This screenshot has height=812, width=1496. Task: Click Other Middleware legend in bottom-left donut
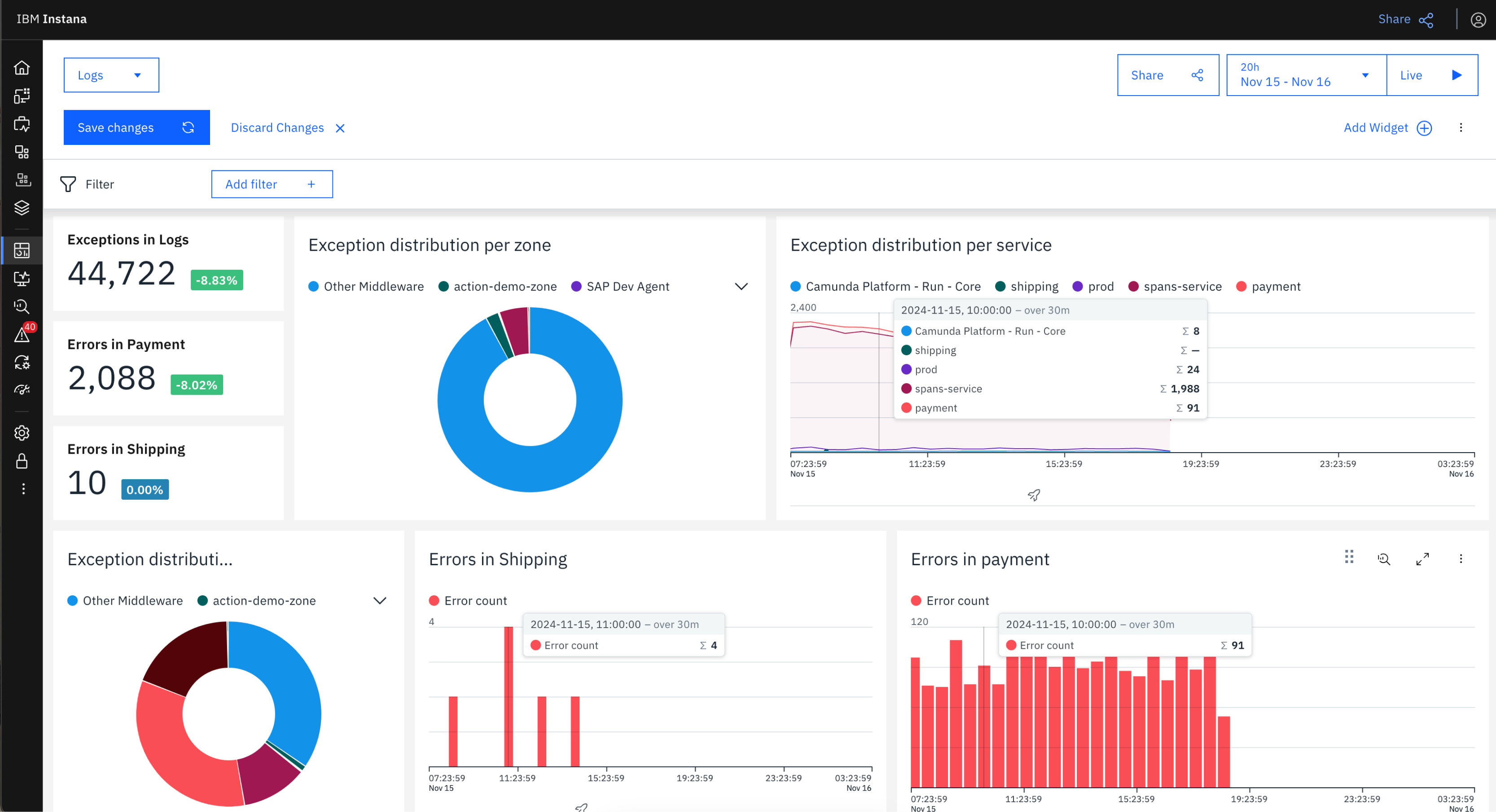tap(125, 601)
